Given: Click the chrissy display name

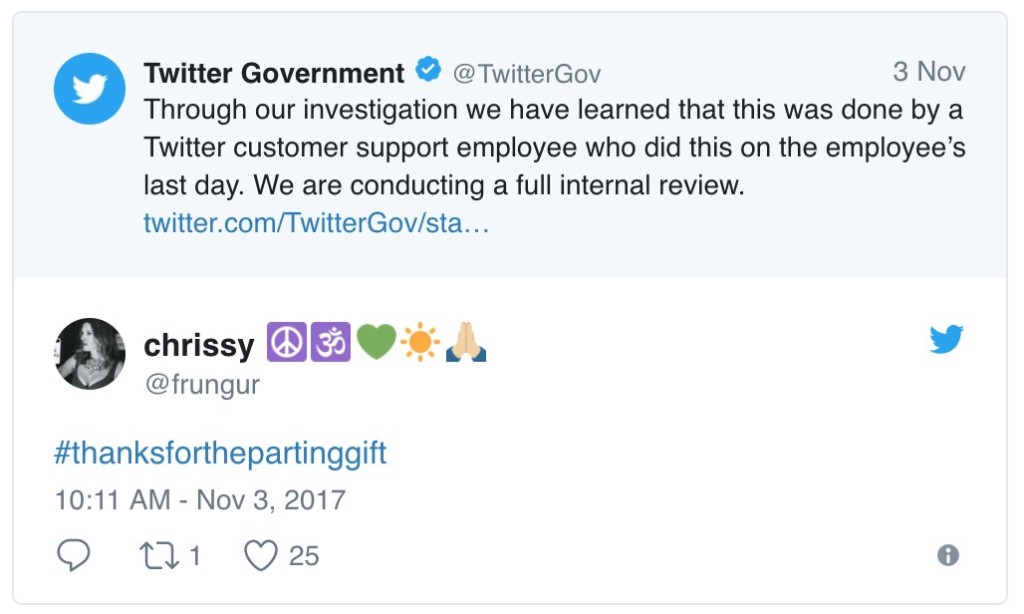Looking at the screenshot, I should click(x=199, y=345).
